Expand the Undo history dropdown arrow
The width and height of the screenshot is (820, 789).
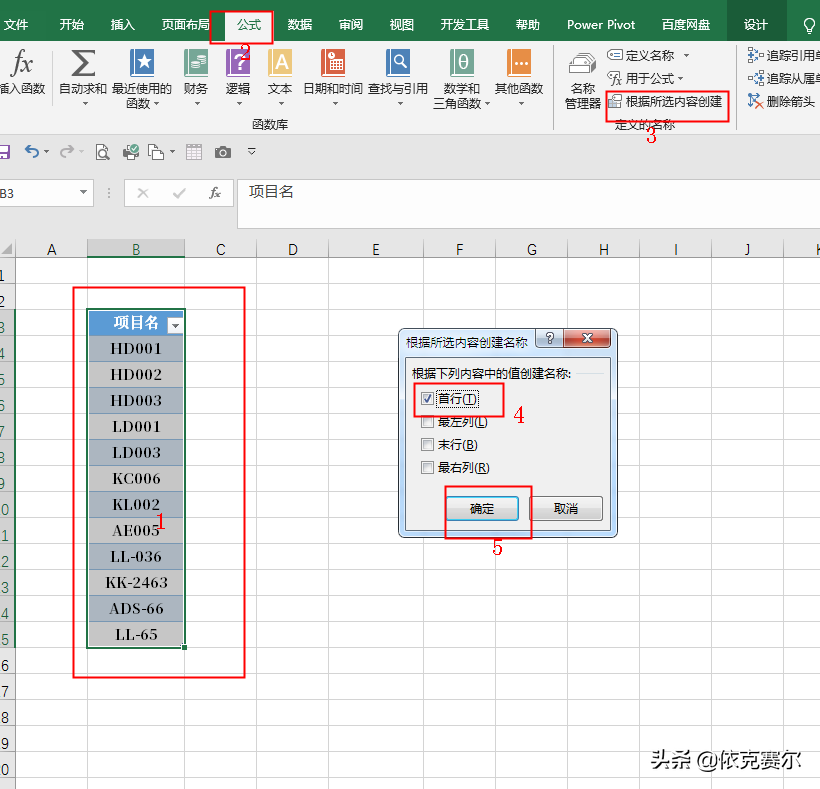click(47, 152)
